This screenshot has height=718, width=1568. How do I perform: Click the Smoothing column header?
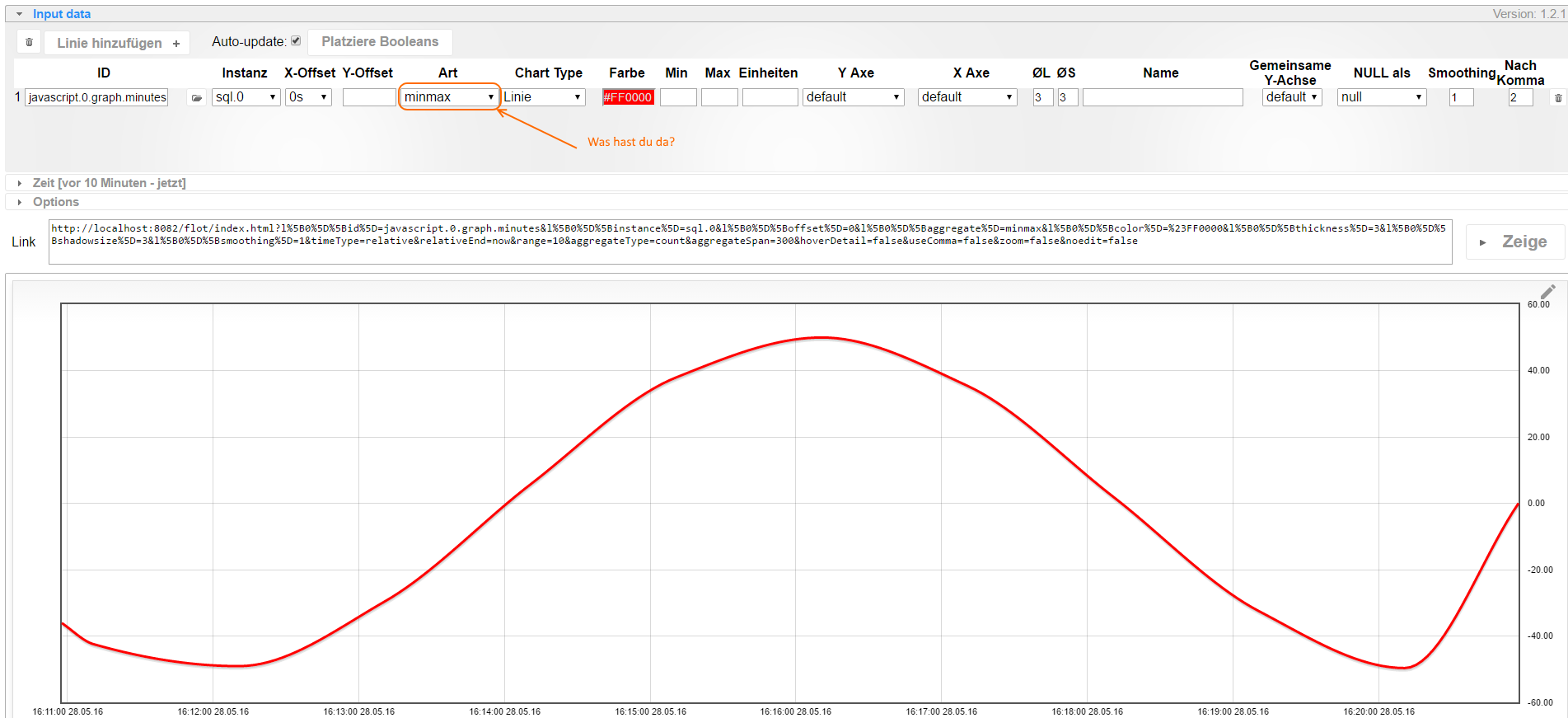1462,73
